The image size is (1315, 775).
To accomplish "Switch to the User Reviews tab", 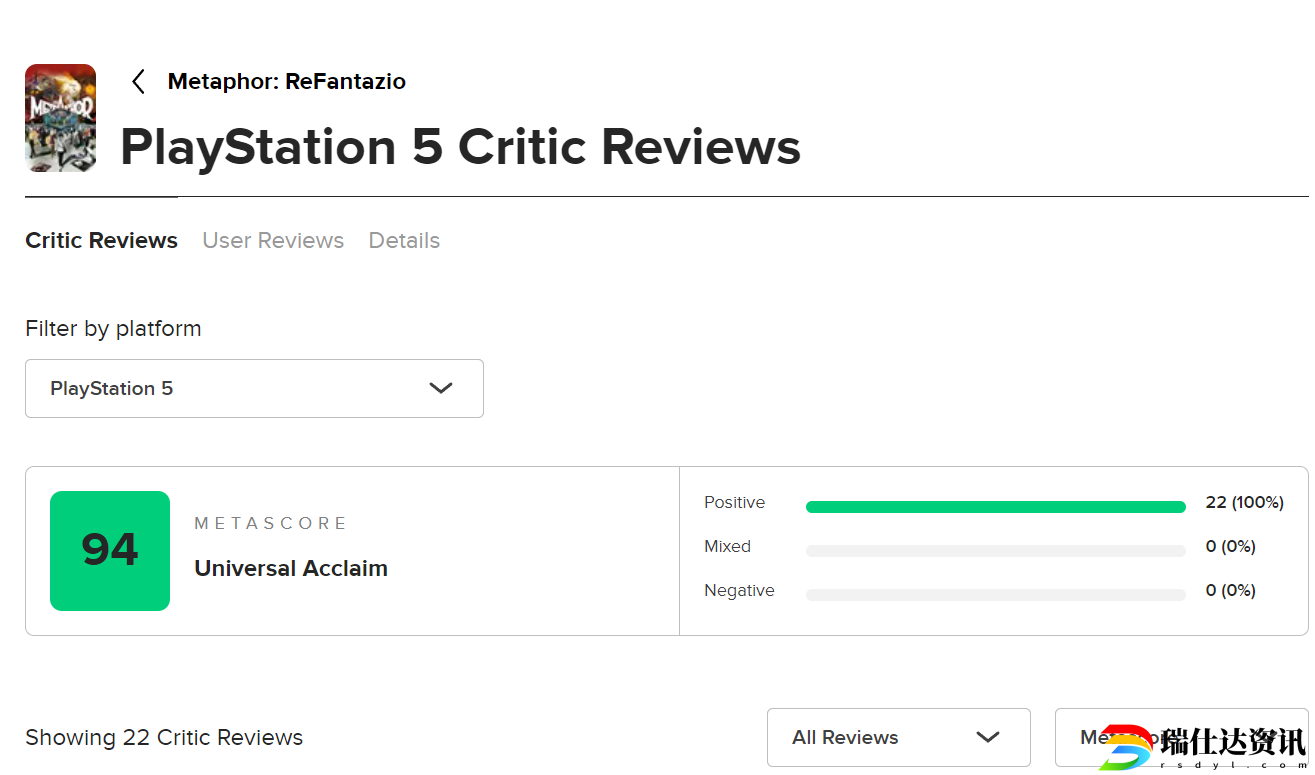I will 273,240.
